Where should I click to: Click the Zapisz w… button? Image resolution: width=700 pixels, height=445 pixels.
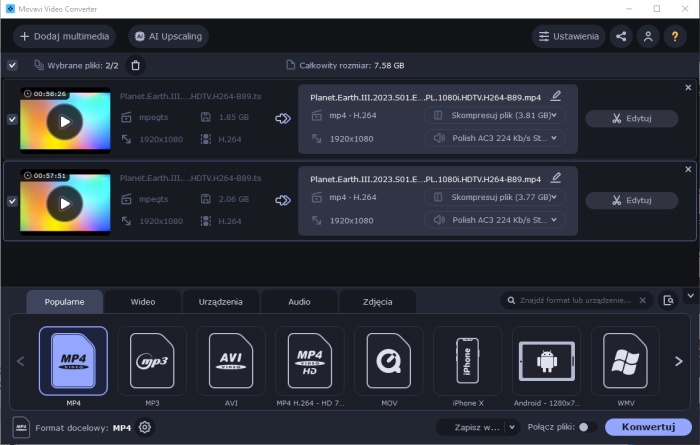[x=472, y=427]
